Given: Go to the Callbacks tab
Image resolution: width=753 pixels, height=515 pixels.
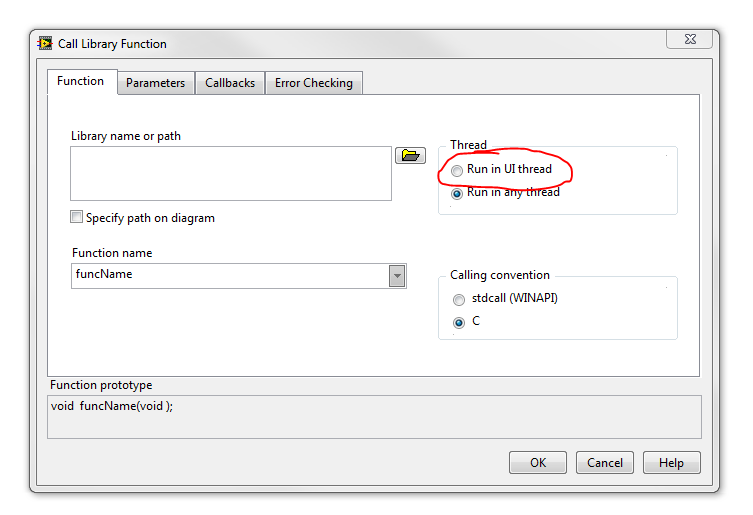Looking at the screenshot, I should pos(230,83).
